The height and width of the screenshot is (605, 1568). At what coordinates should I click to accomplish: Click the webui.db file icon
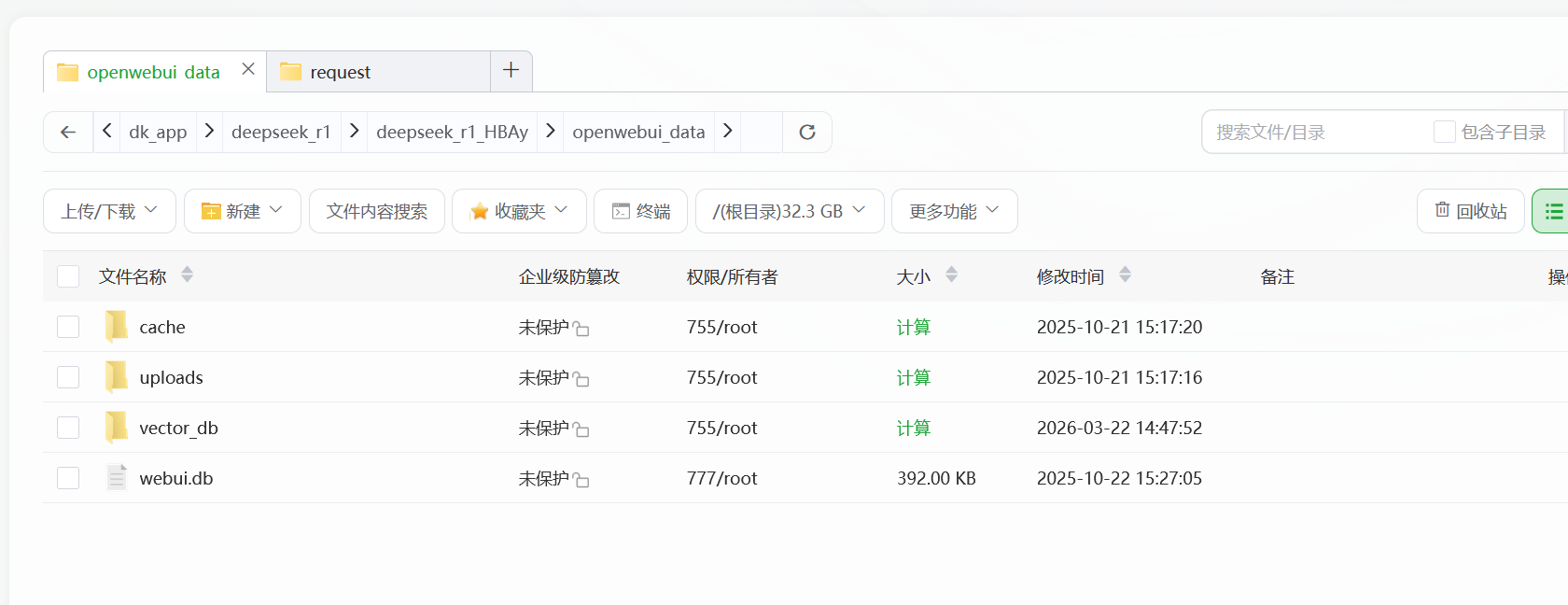click(x=117, y=478)
